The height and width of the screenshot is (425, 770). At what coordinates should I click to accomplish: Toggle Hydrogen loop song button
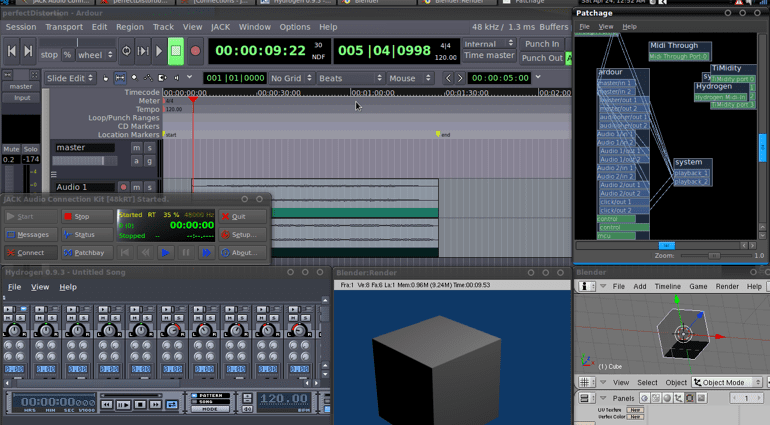tap(172, 404)
